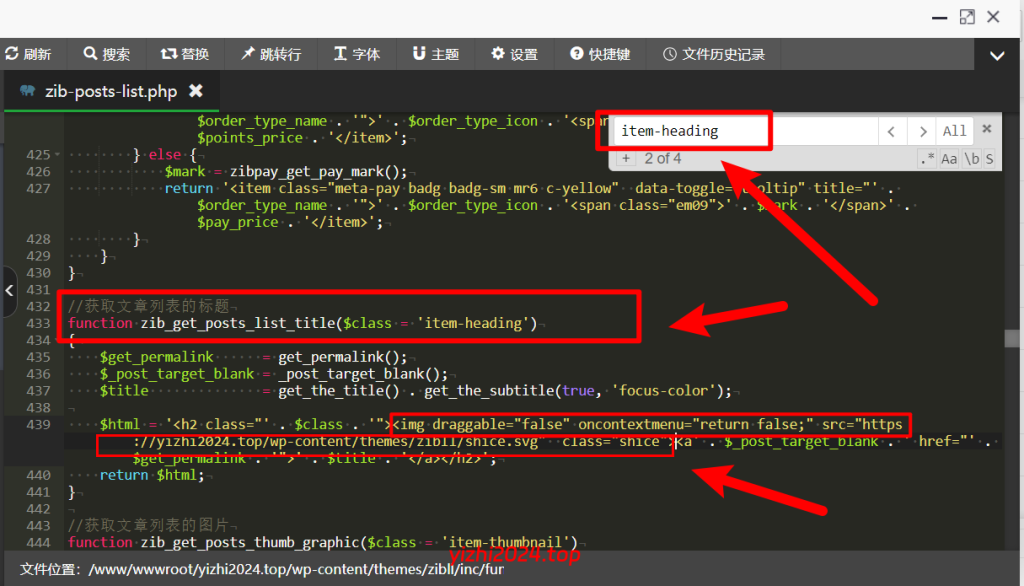This screenshot has width=1024, height=586.
Task: Toggle whole-word search (\b)
Action: pyautogui.click(x=970, y=159)
